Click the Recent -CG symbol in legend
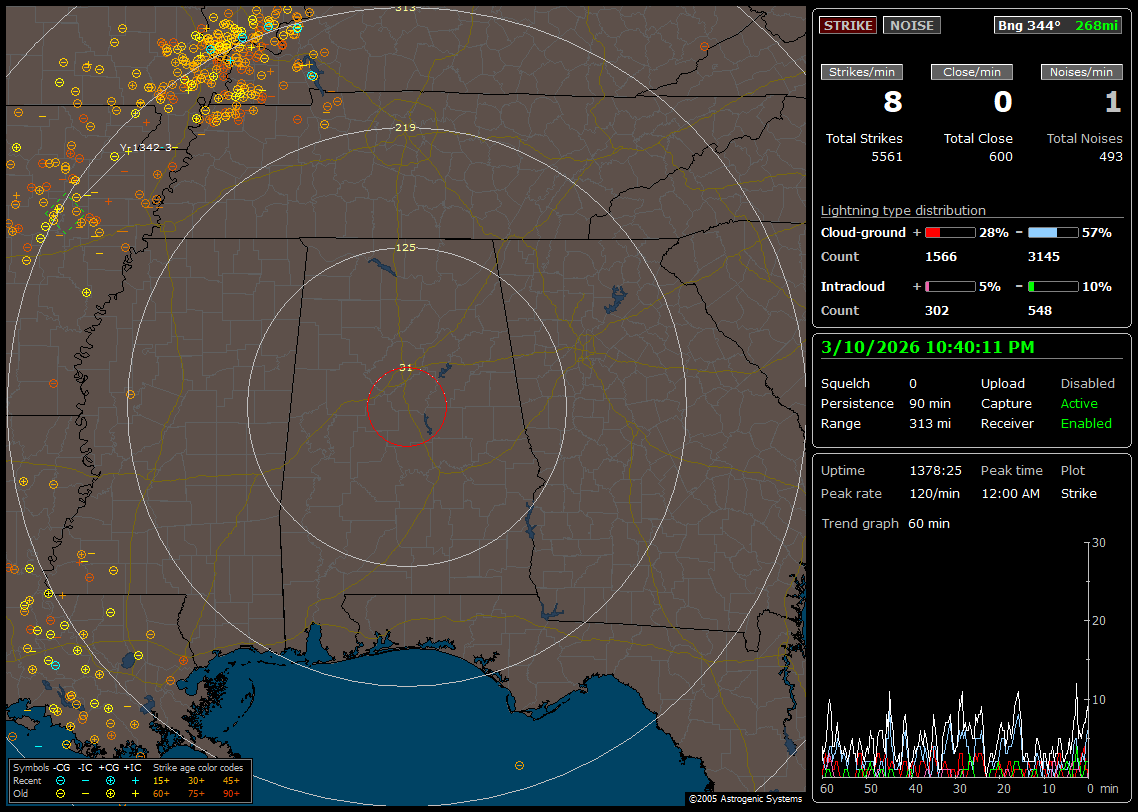The height and width of the screenshot is (812, 1138). click(61, 780)
